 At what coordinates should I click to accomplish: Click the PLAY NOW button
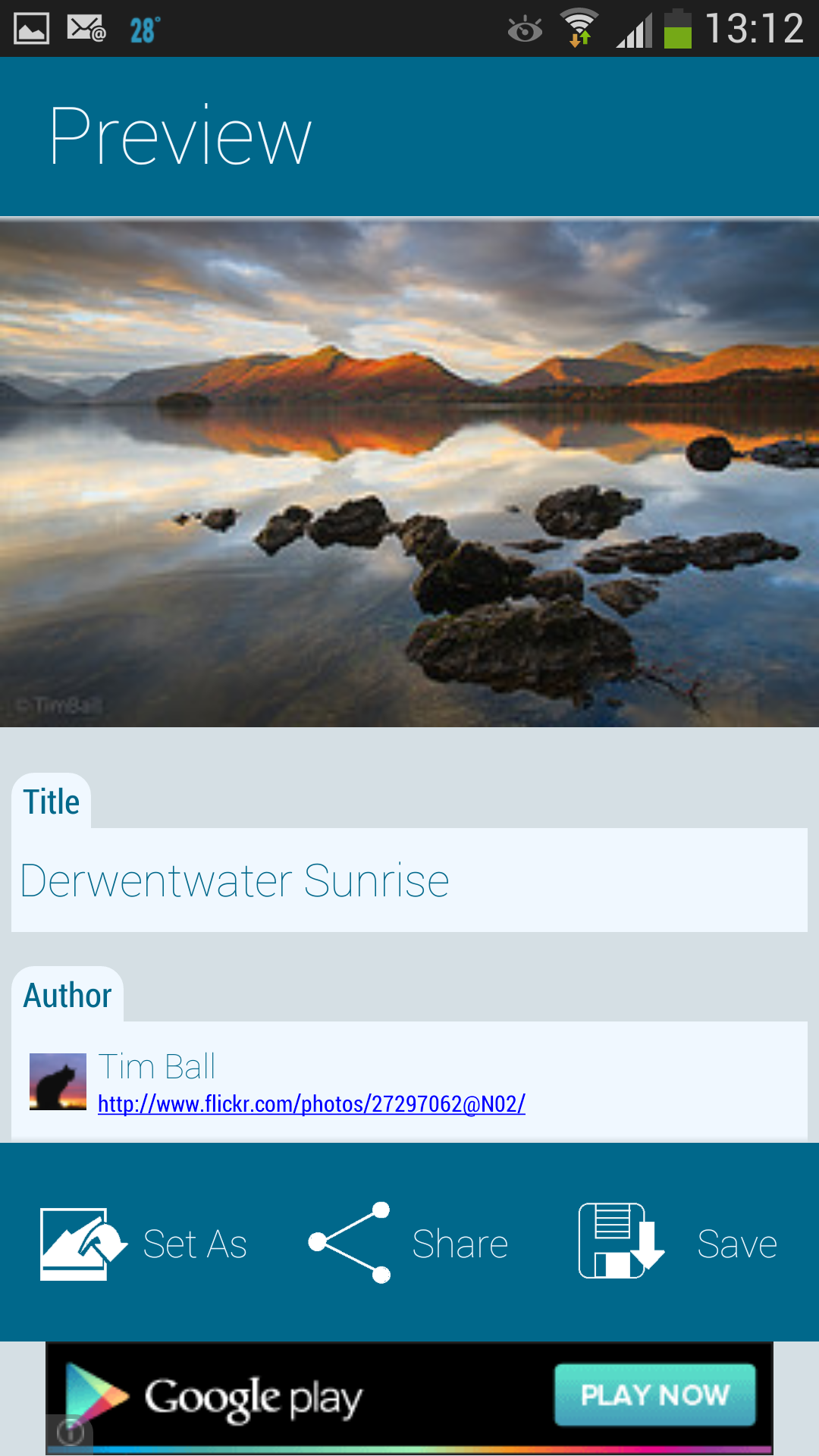point(655,1395)
